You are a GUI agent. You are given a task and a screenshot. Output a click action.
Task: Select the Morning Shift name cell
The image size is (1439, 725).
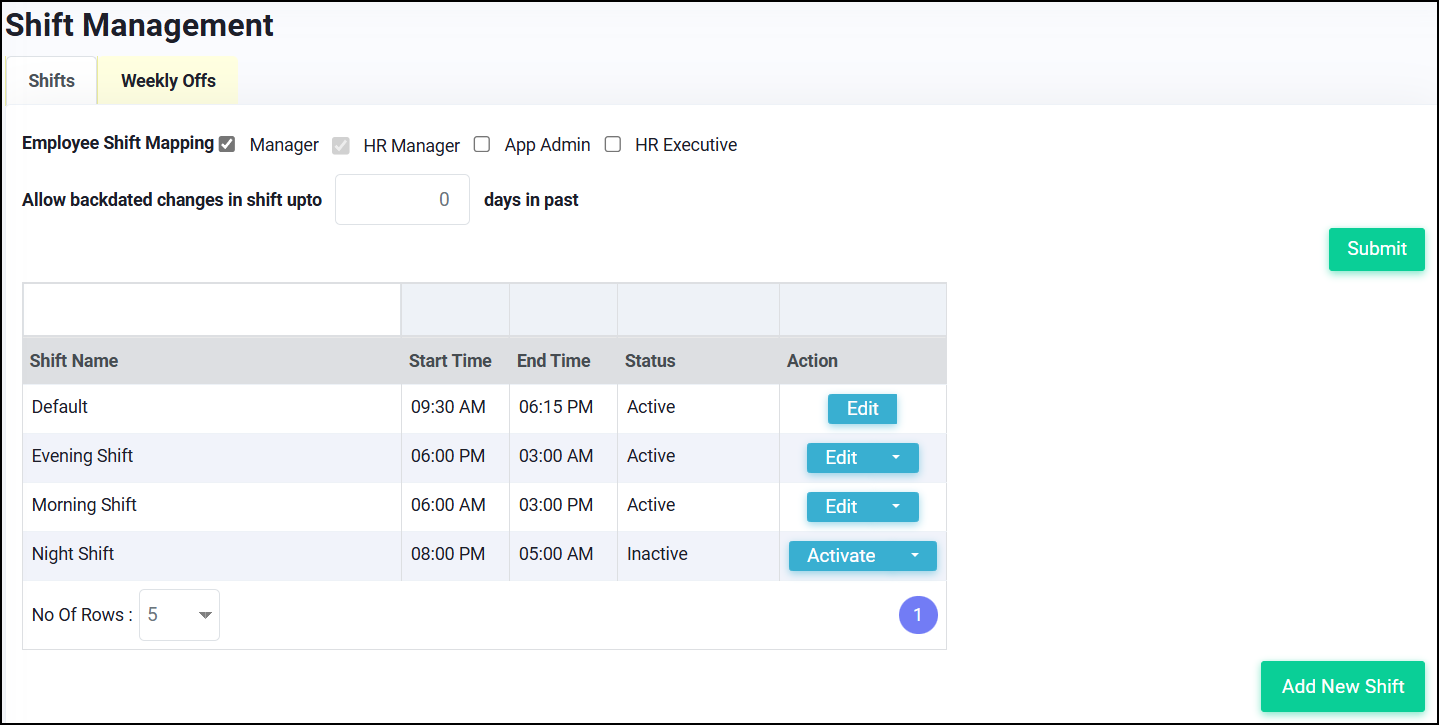tap(212, 506)
